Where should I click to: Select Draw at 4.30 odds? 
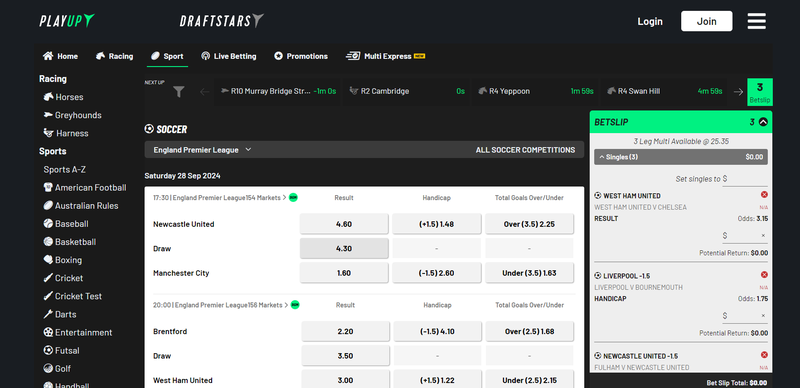[x=344, y=249]
